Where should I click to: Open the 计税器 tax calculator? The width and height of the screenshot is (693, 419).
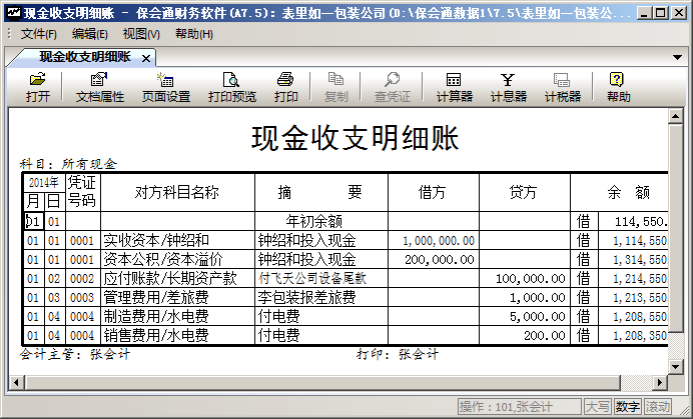pos(562,88)
